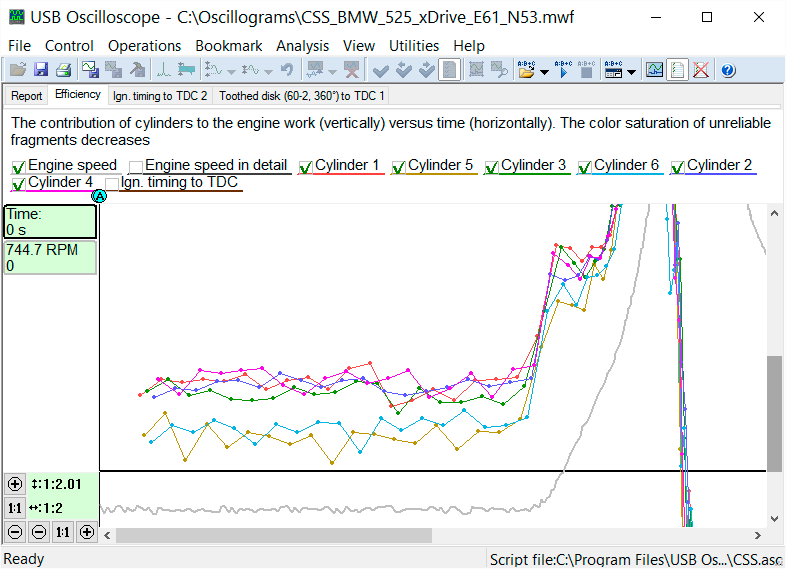Save with the floppy disk icon
This screenshot has width=786, height=569.
pos(41,70)
